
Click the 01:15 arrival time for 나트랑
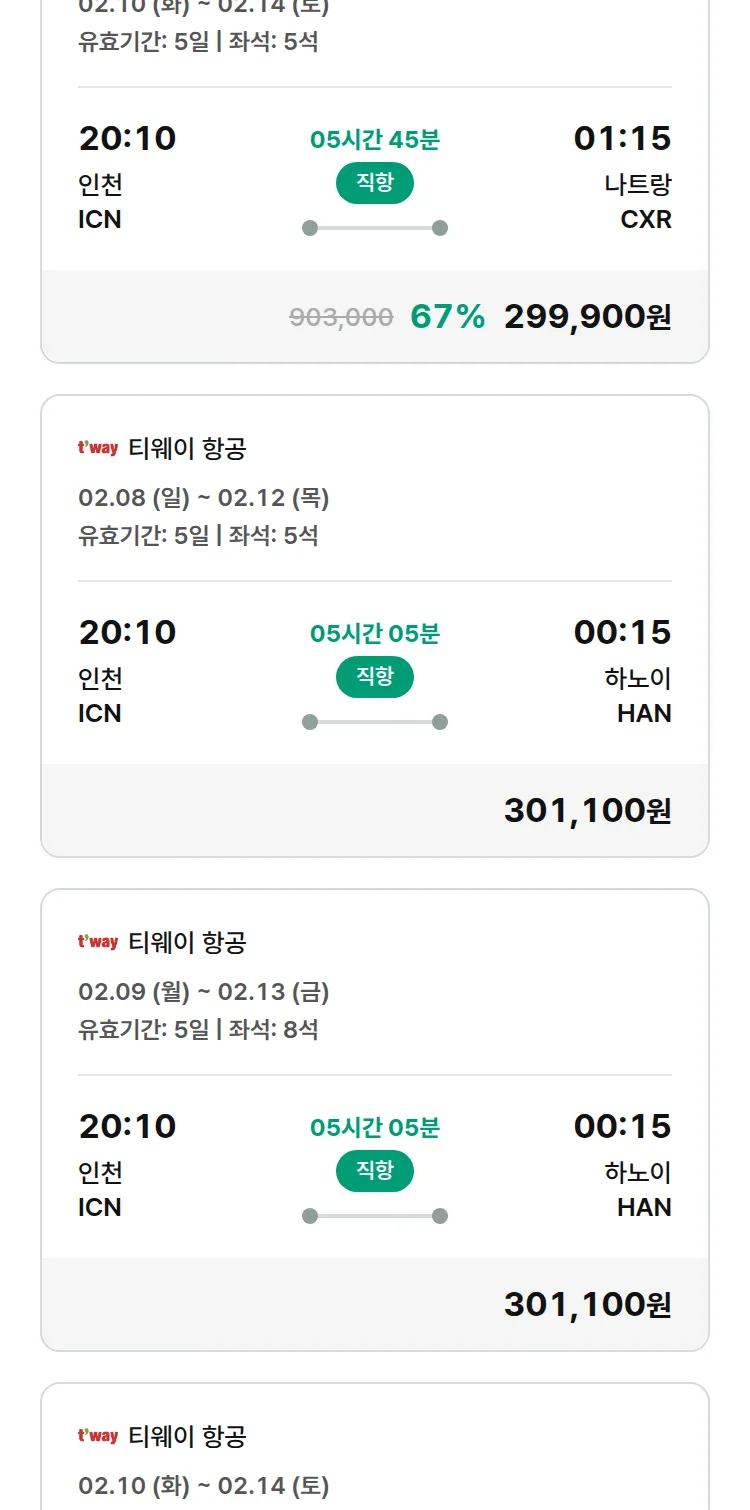tap(622, 139)
